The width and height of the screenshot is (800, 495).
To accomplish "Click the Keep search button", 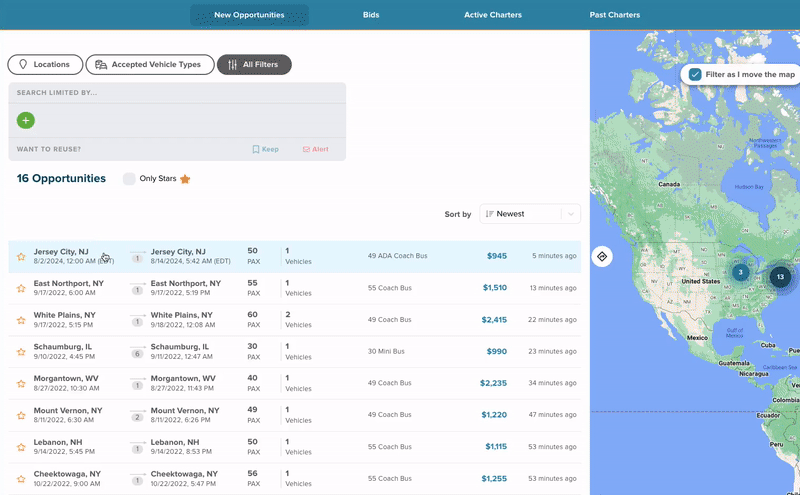I will point(265,150).
